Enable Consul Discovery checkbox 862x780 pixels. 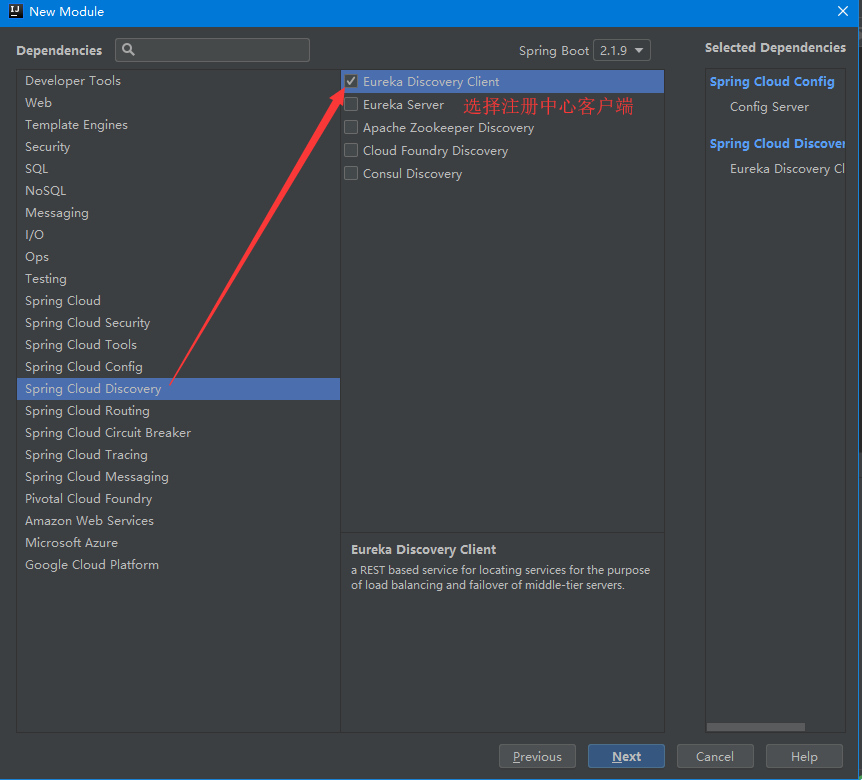coord(351,173)
